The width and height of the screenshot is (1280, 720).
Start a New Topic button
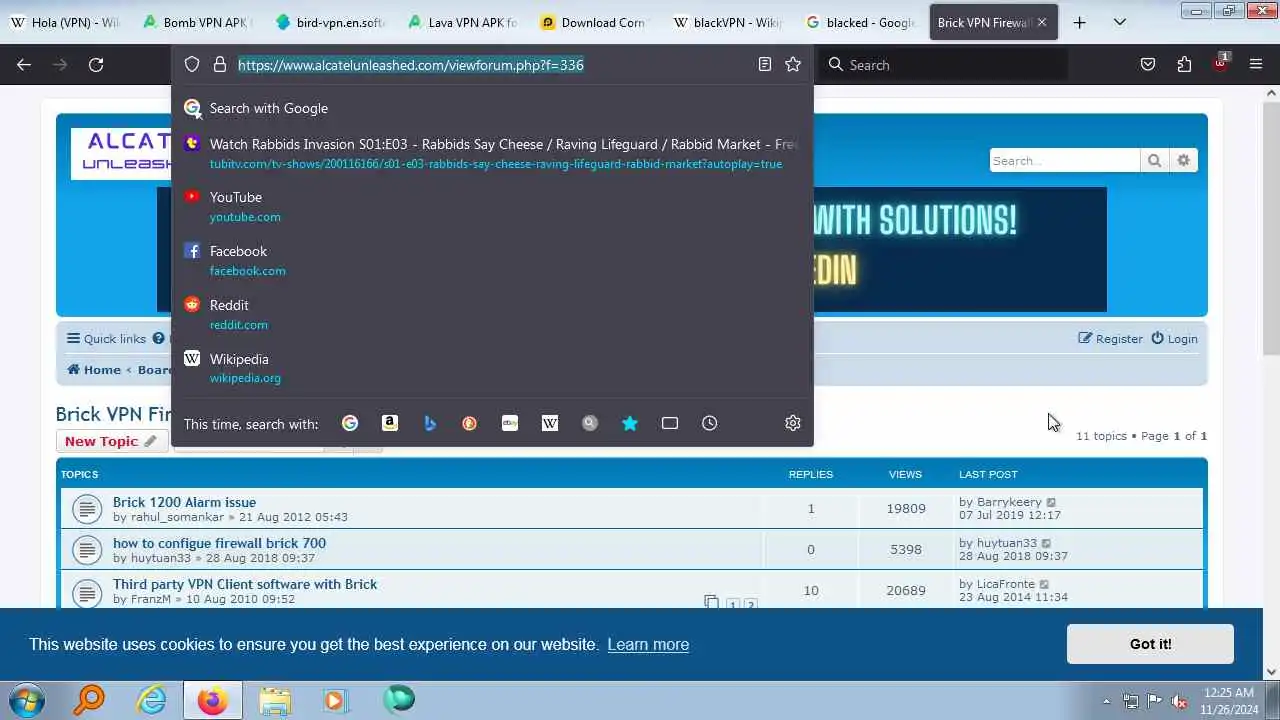pyautogui.click(x=111, y=441)
